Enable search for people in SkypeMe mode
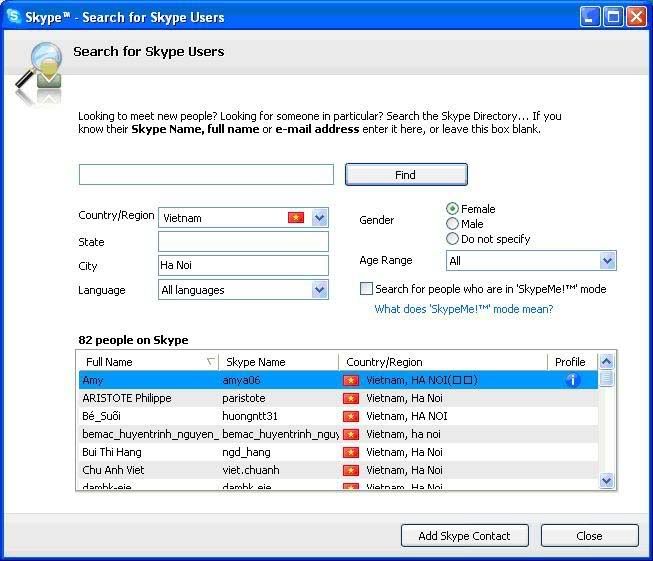Screen dimensions: 653x561 point(366,289)
